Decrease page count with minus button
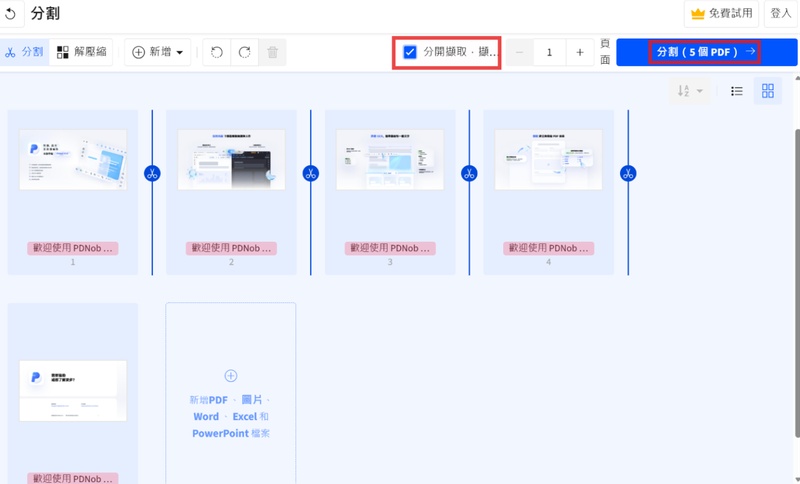Image resolution: width=800 pixels, height=484 pixels. (x=519, y=52)
